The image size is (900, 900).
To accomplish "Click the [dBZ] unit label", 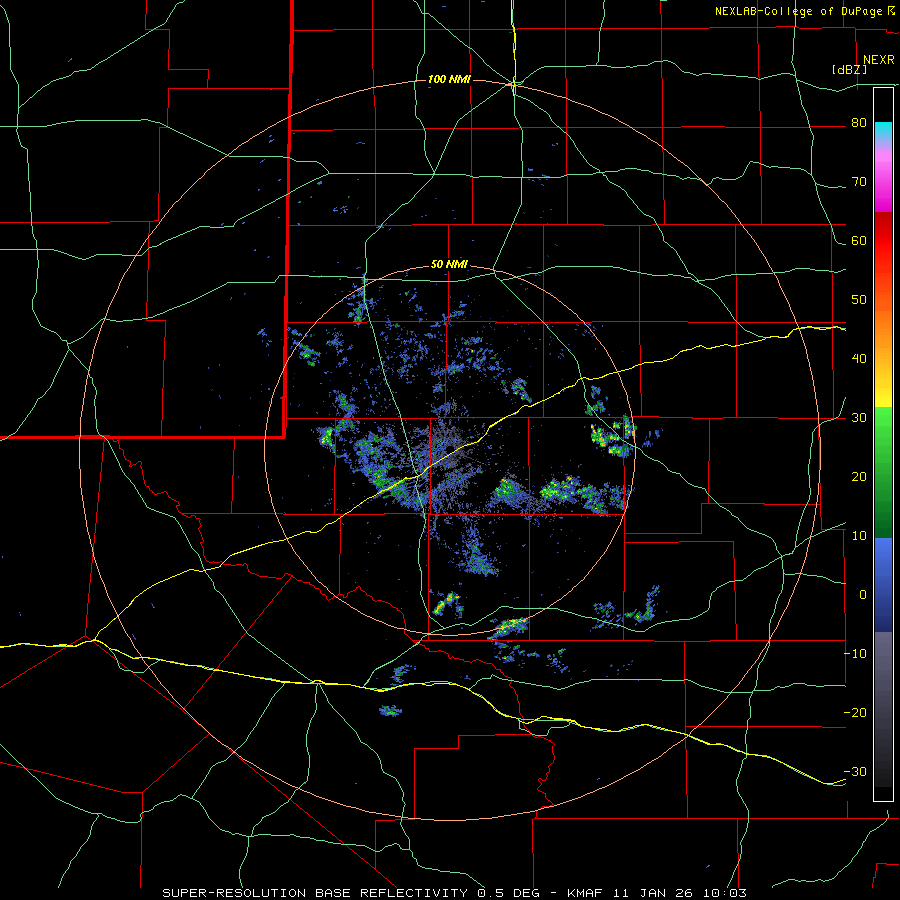I will [x=849, y=70].
